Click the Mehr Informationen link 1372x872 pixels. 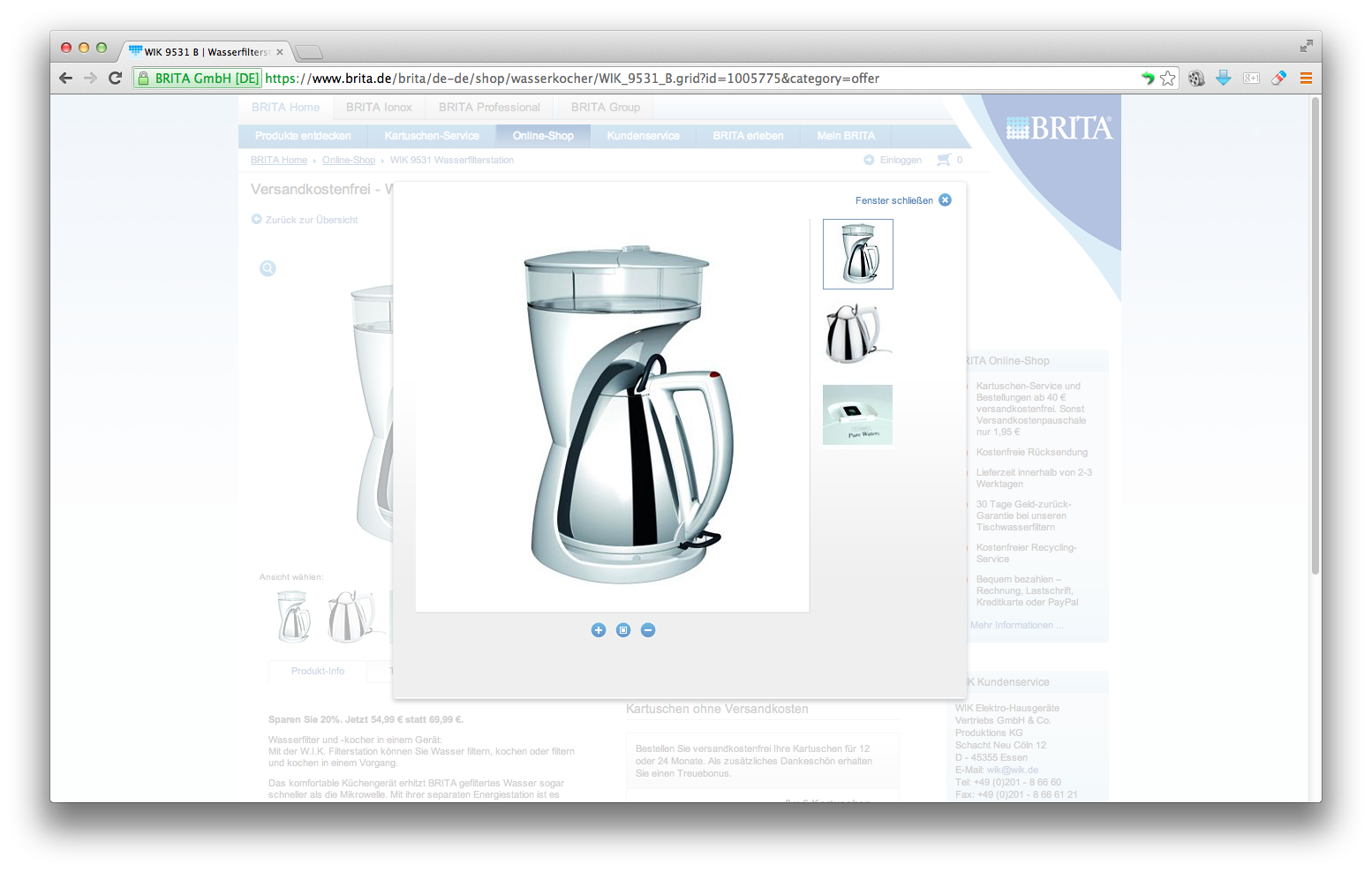coord(1017,625)
